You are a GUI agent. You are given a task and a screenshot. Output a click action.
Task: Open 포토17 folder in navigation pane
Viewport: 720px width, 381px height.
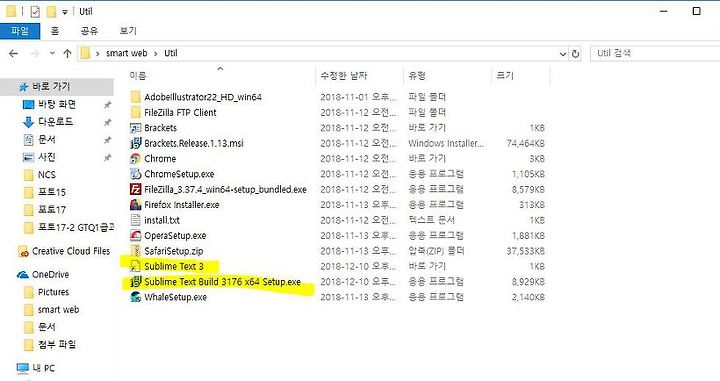pyautogui.click(x=51, y=210)
